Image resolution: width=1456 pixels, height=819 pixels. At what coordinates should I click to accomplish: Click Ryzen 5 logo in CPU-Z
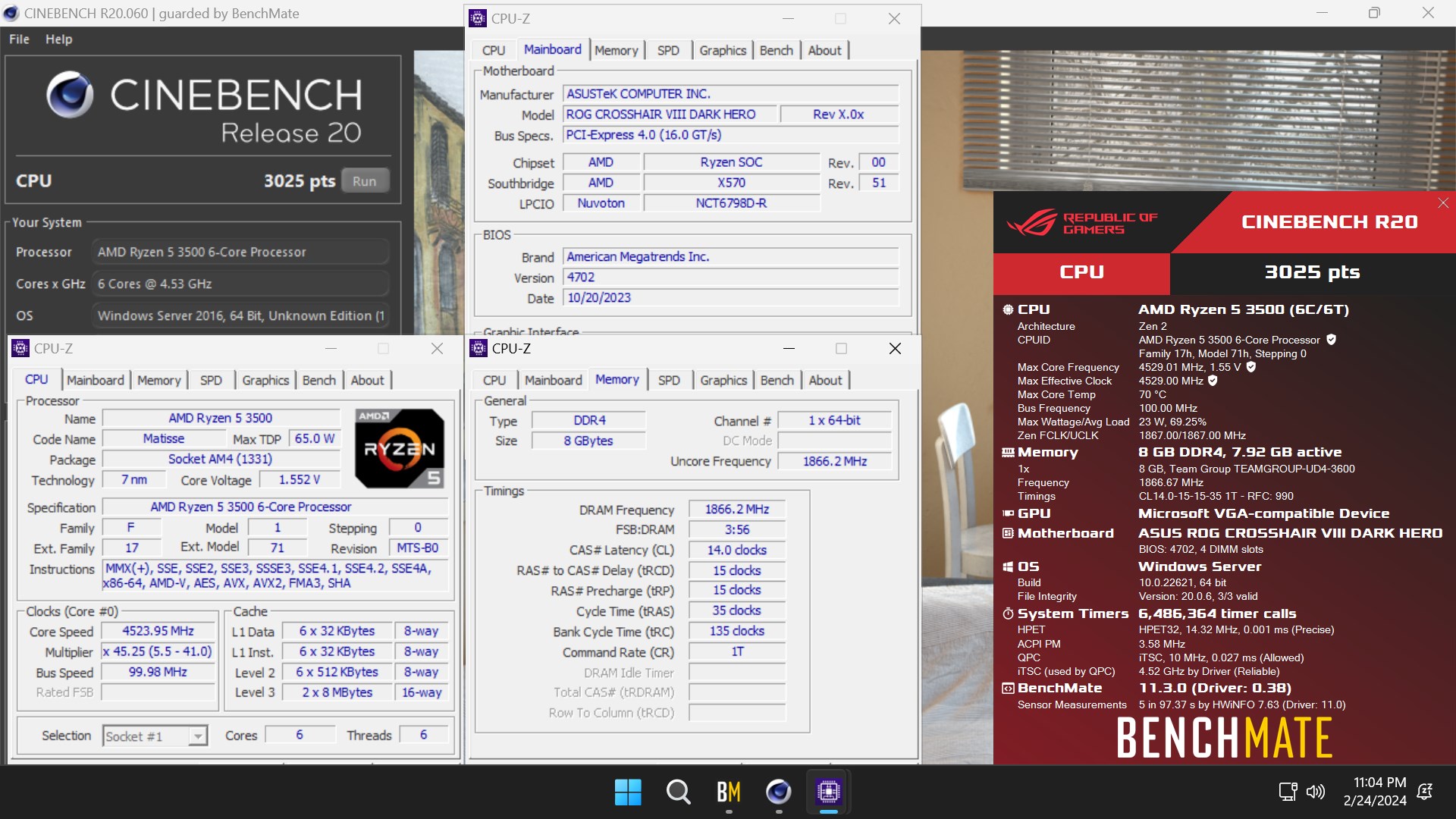coord(400,448)
